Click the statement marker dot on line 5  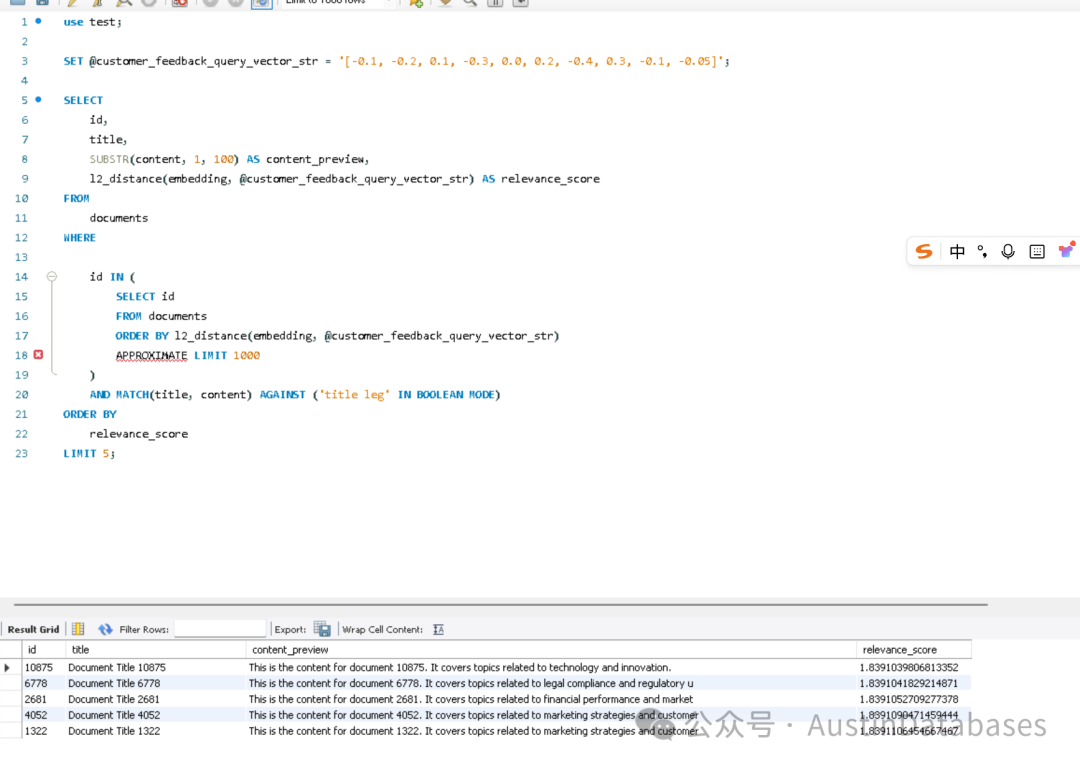(x=39, y=99)
